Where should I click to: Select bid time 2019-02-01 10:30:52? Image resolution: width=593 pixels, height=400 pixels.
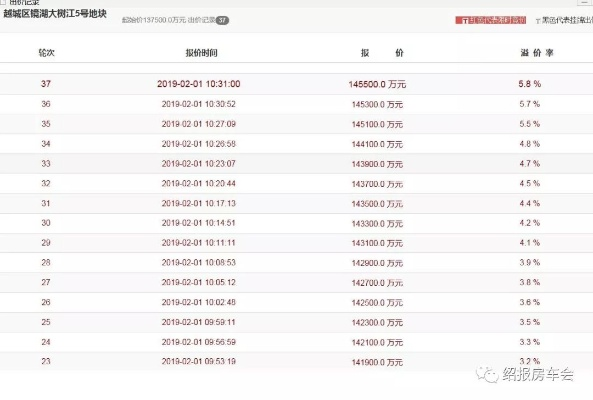point(199,104)
